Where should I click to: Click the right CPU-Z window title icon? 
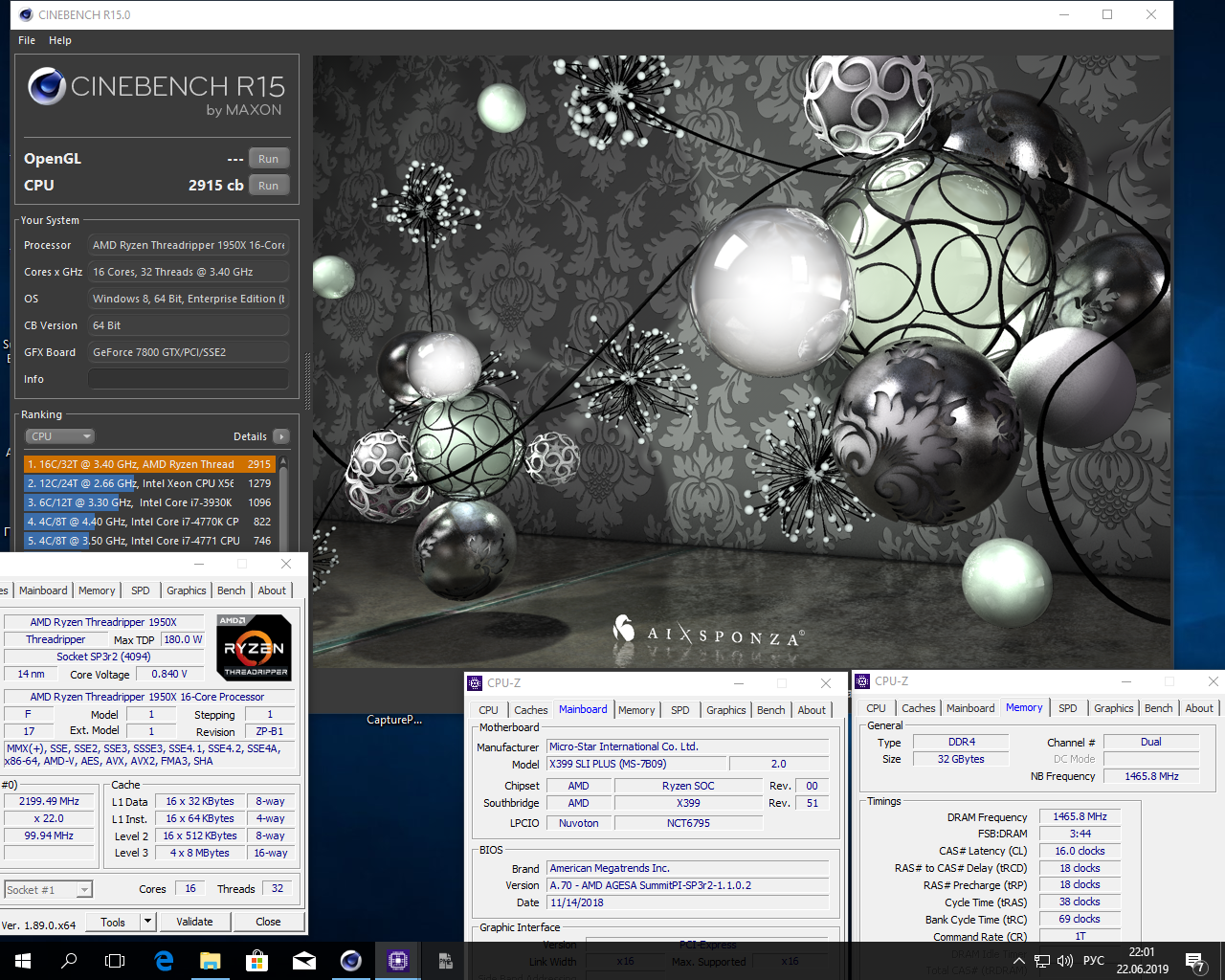(x=862, y=681)
